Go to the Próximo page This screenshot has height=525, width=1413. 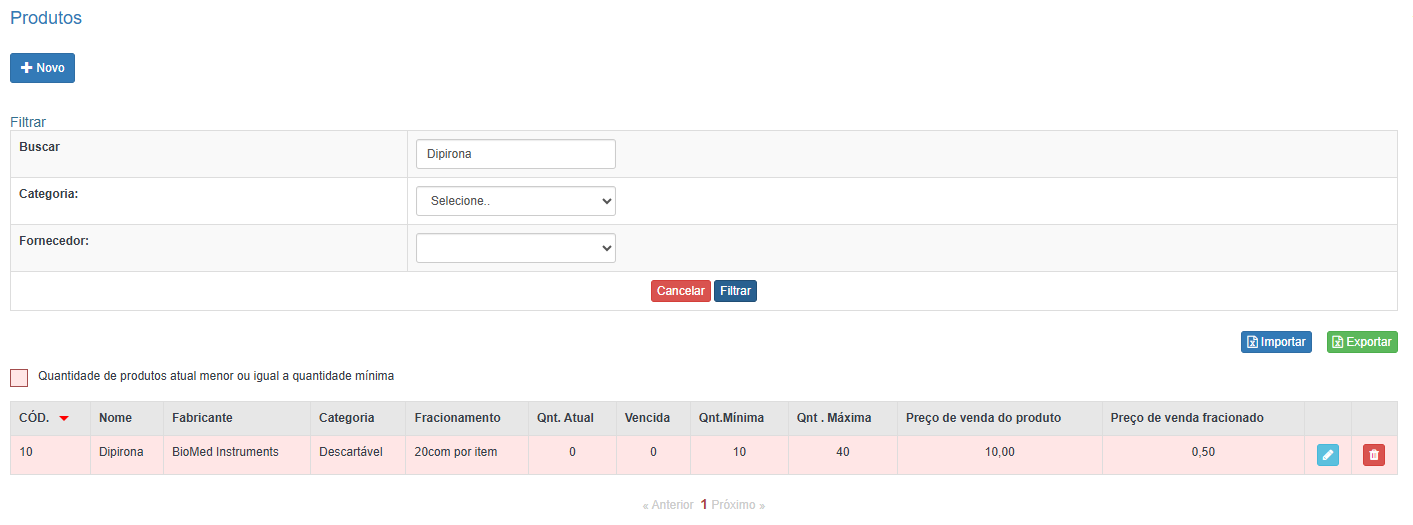coord(738,505)
